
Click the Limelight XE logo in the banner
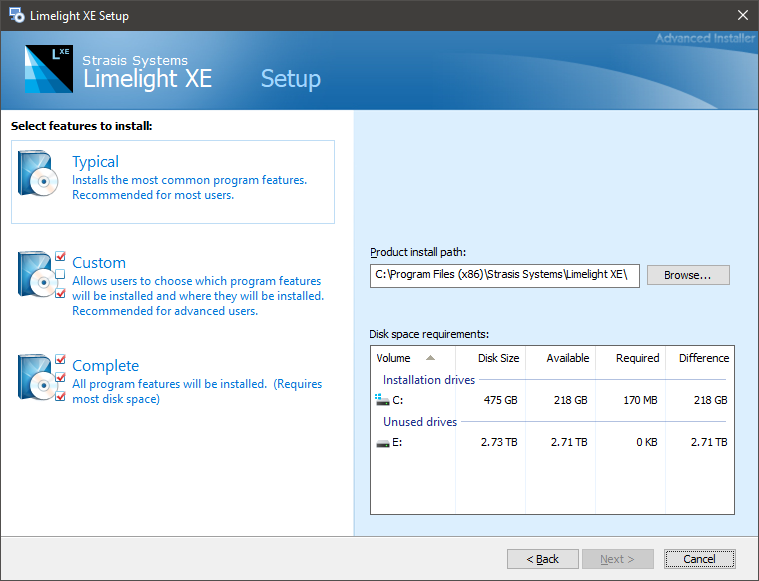pyautogui.click(x=49, y=69)
